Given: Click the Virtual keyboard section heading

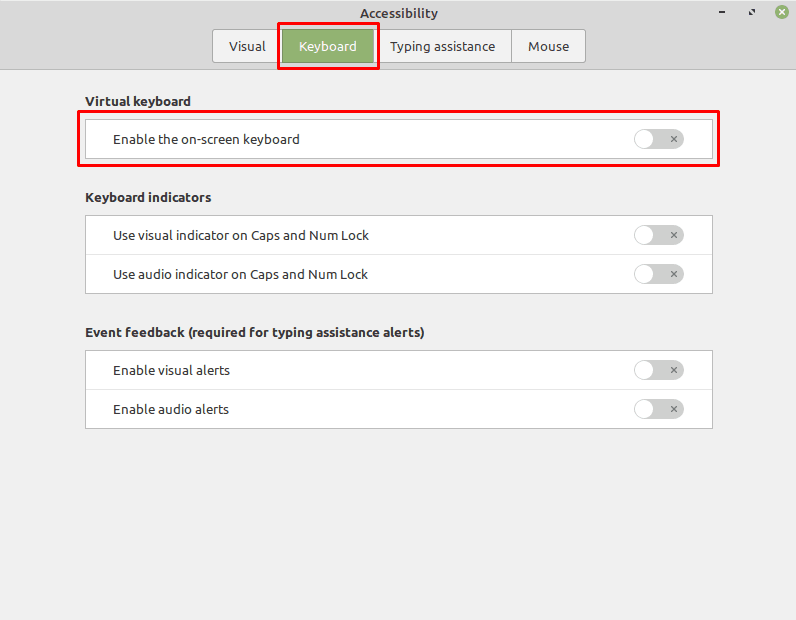Looking at the screenshot, I should (138, 102).
